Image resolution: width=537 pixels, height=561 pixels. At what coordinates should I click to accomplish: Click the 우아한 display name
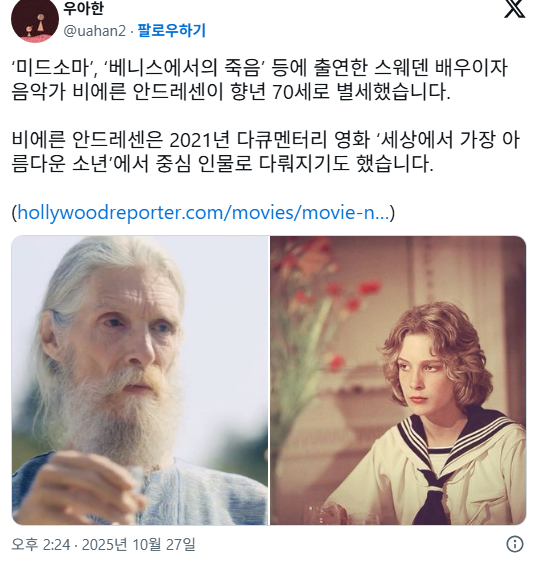[83, 8]
